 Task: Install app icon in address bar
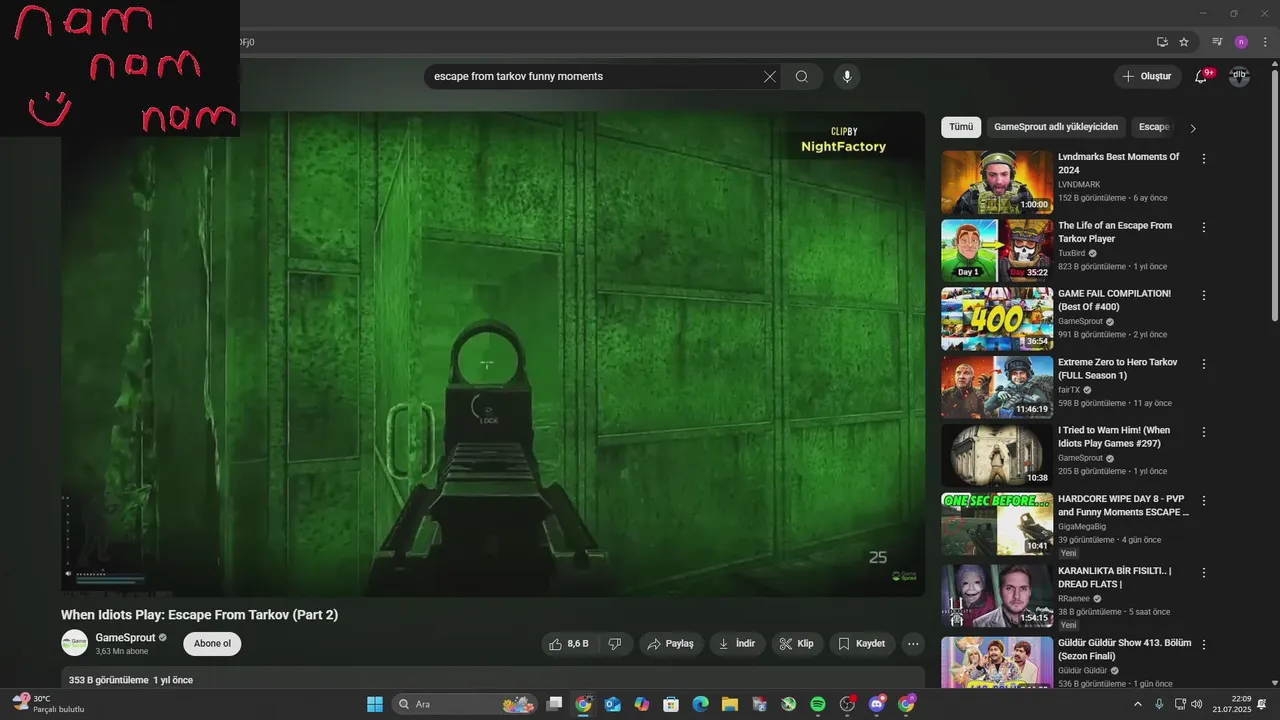pyautogui.click(x=1162, y=42)
